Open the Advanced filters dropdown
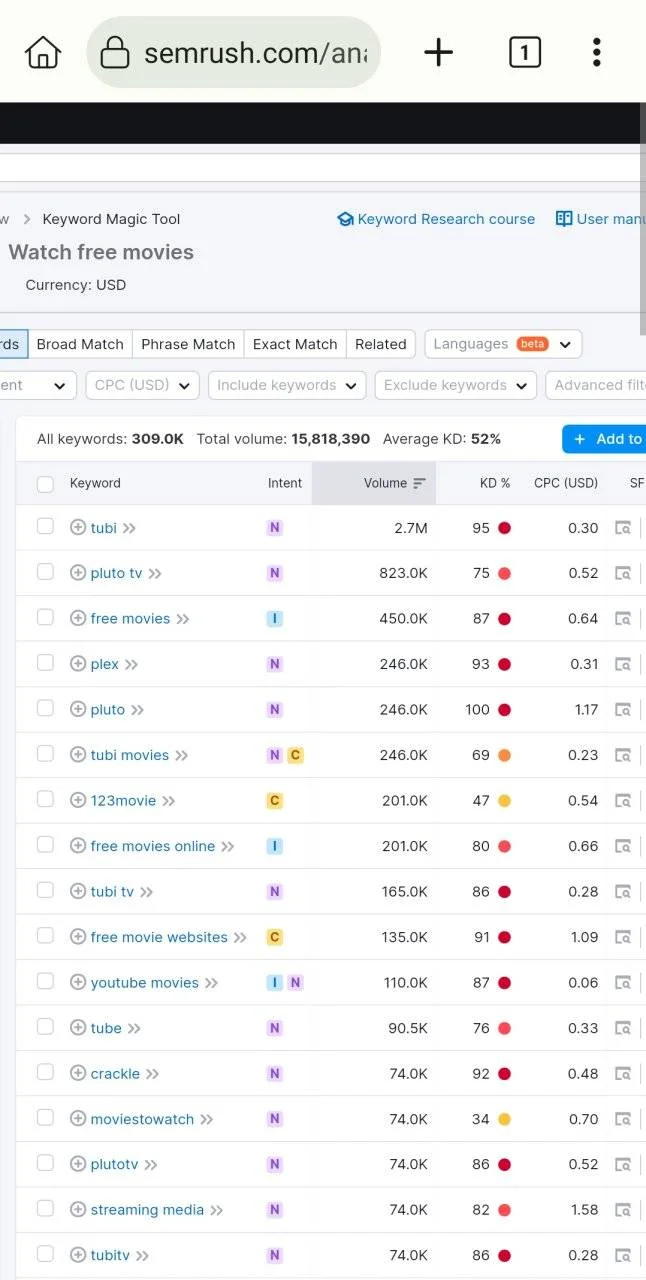The height and width of the screenshot is (1280, 646). (596, 385)
